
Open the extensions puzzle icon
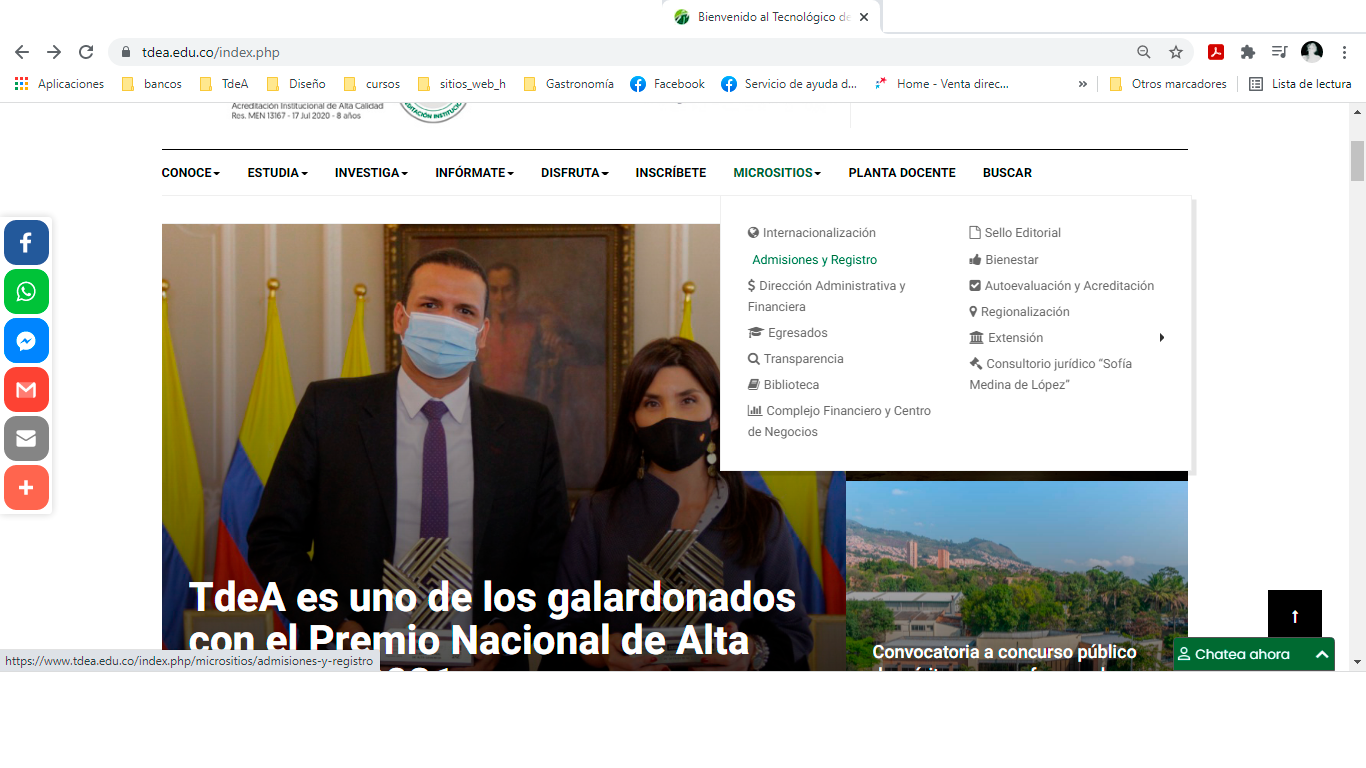coord(1248,52)
